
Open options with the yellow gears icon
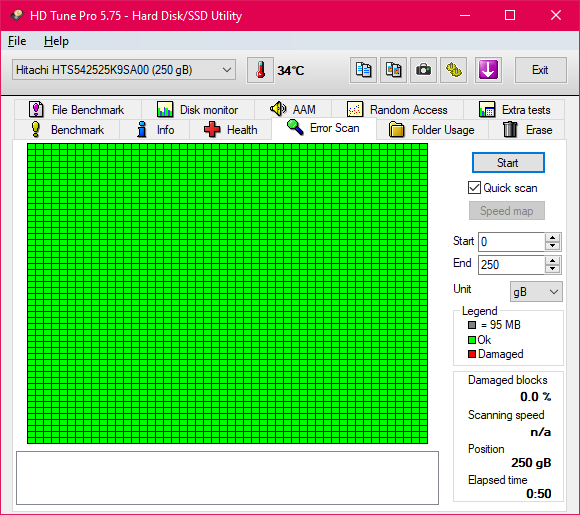tap(453, 70)
